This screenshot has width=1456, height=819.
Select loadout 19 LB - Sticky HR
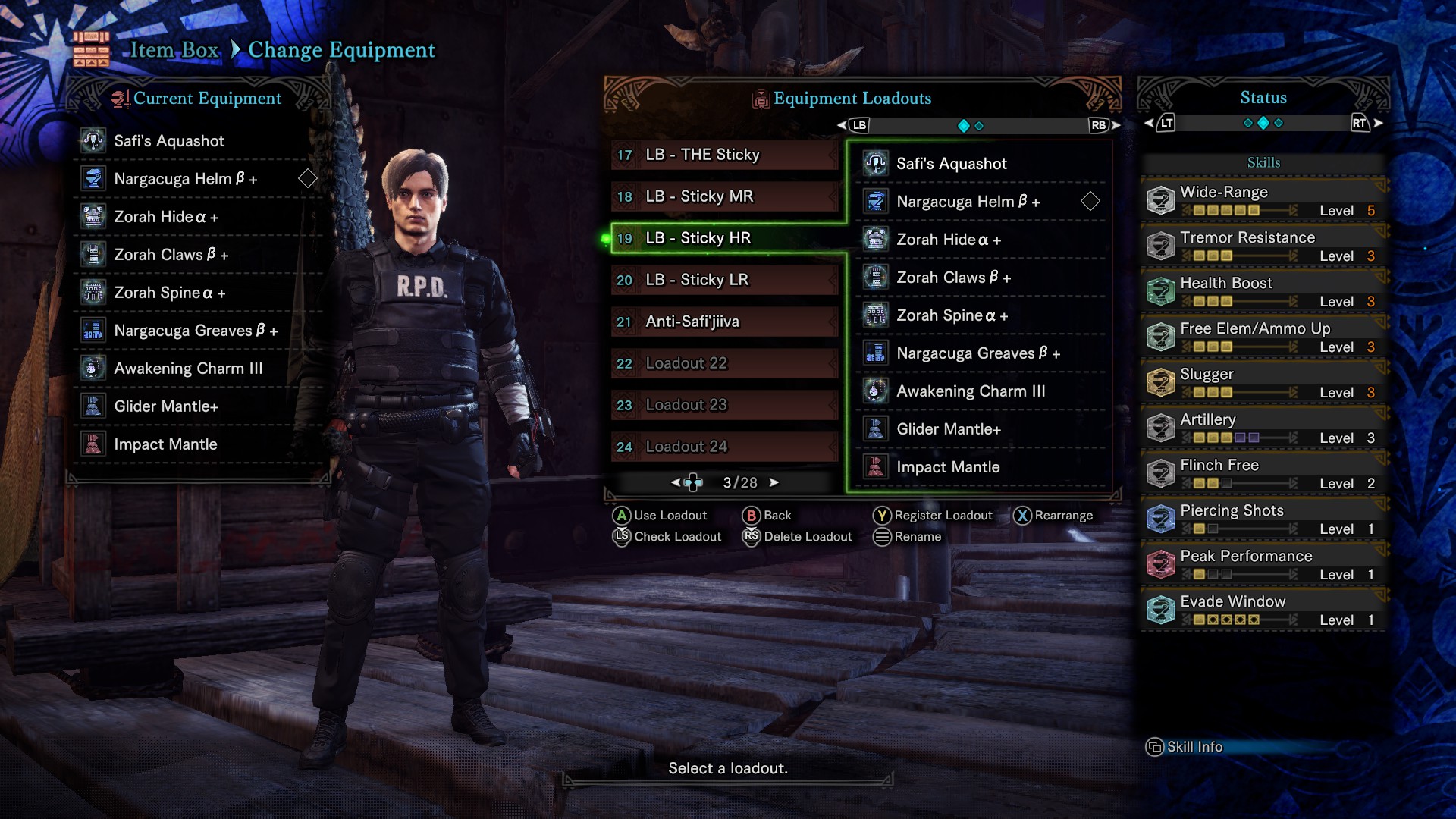click(724, 238)
